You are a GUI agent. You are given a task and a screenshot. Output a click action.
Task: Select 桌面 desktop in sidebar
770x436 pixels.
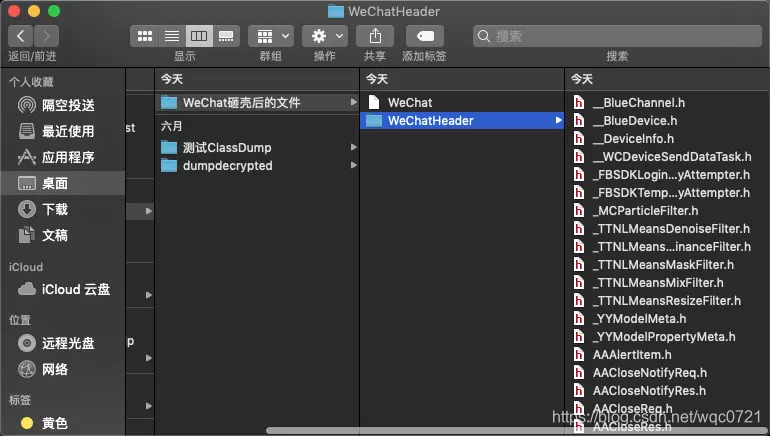(x=63, y=183)
